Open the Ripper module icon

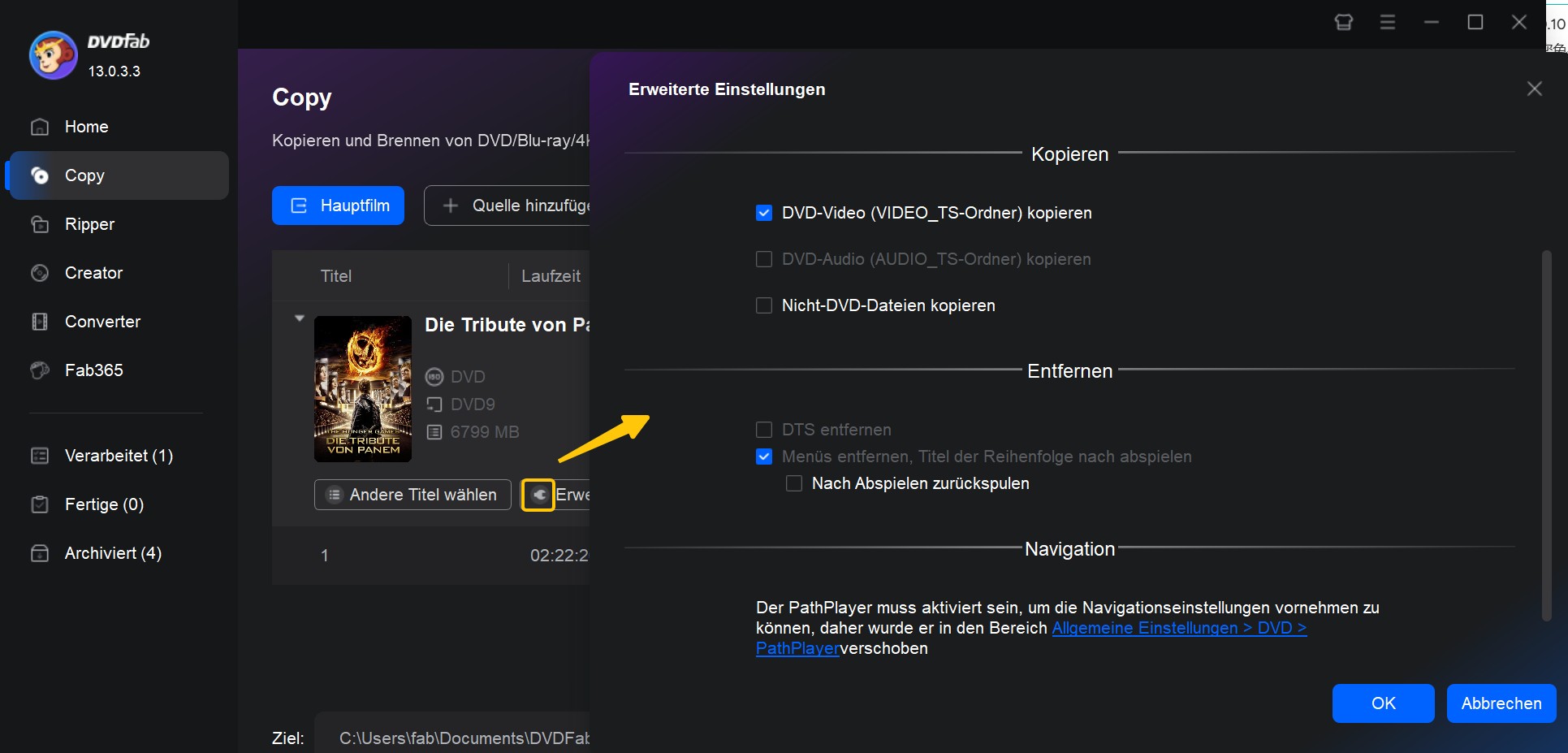tap(40, 224)
